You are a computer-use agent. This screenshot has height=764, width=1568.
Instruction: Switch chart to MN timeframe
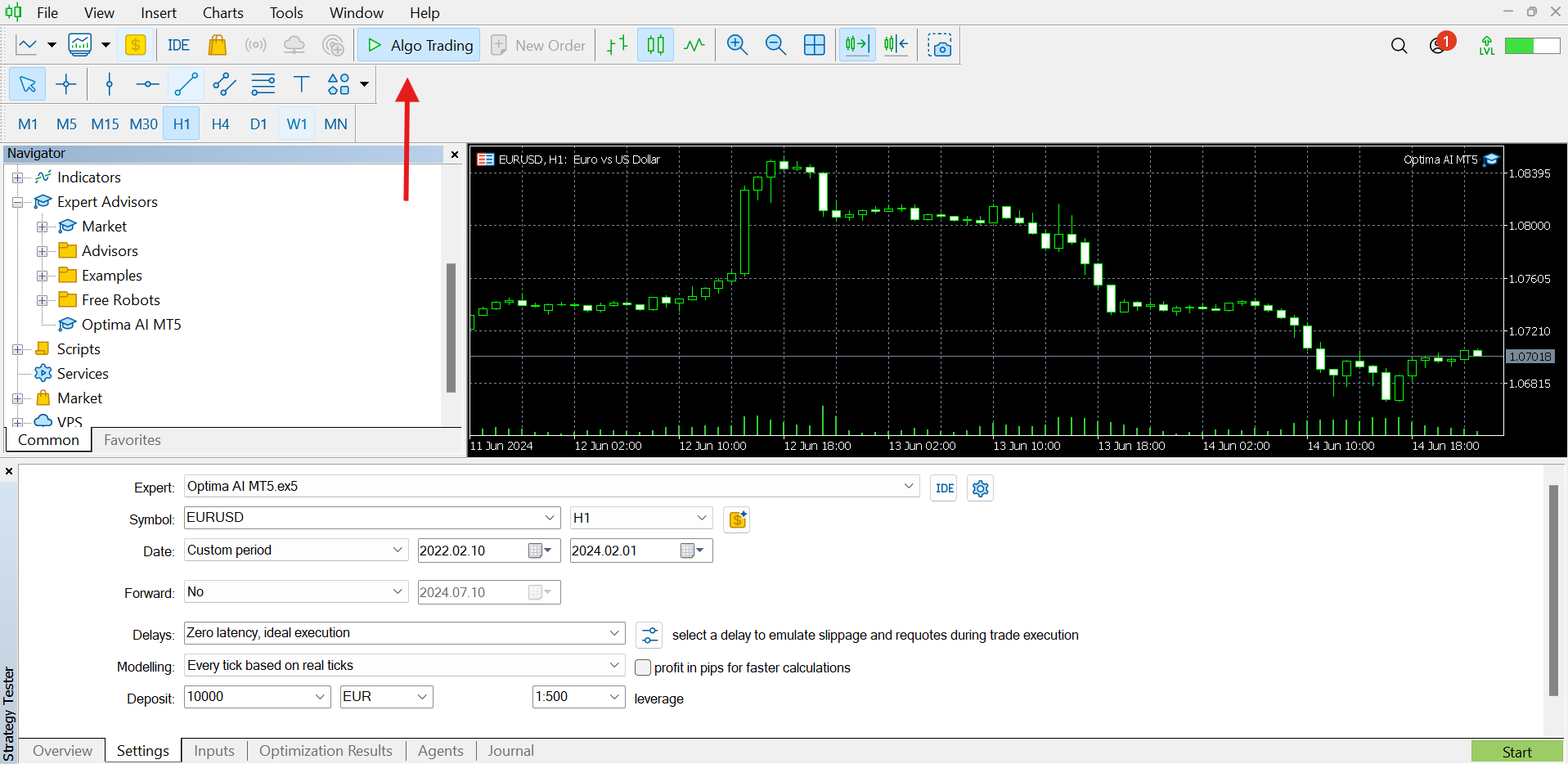pos(335,124)
